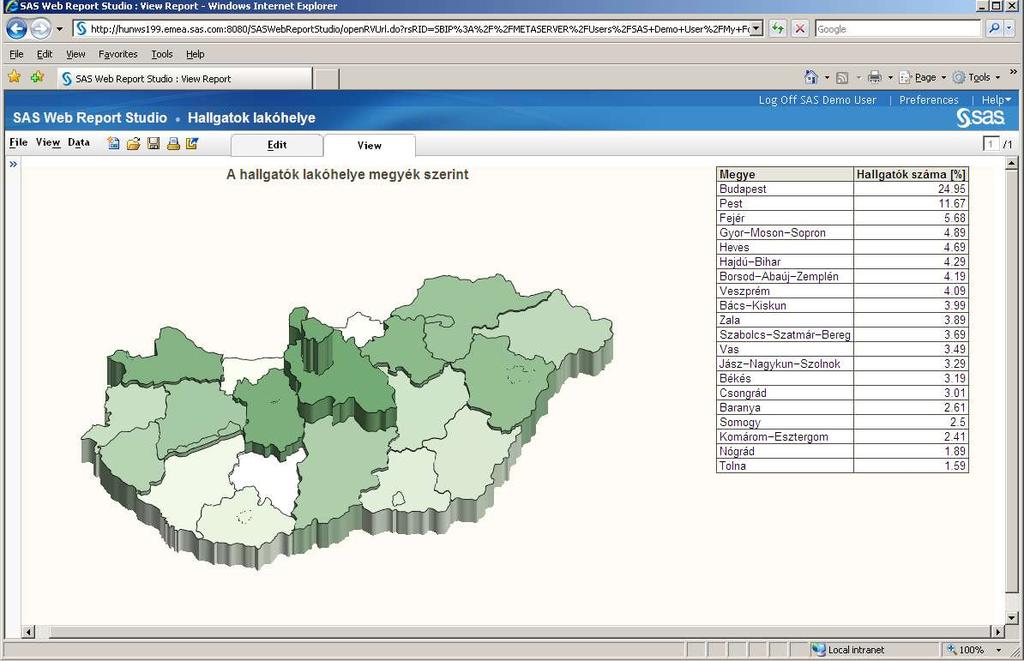Click the right arrow of horizontal scrollbar

(x=997, y=632)
